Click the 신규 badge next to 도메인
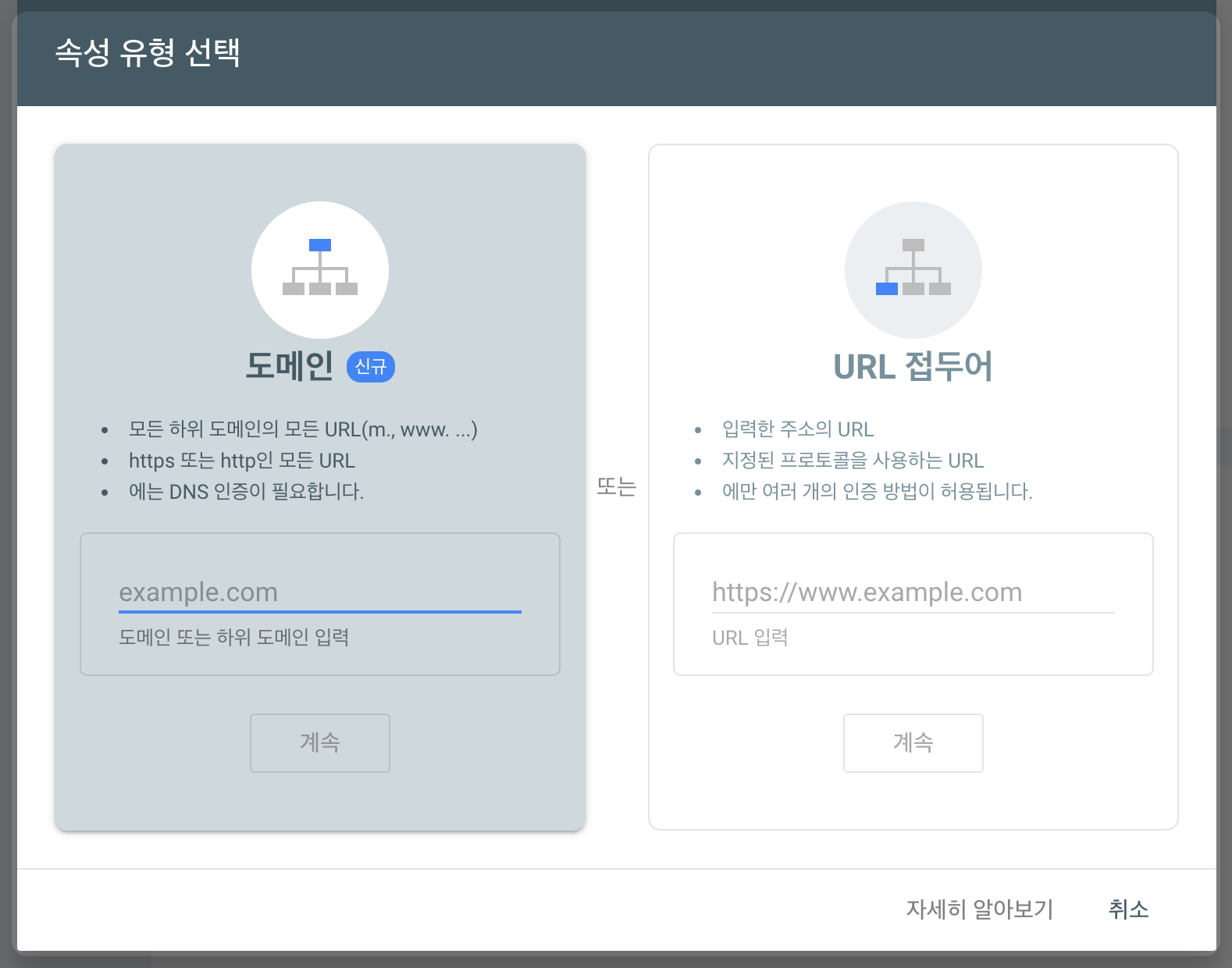This screenshot has height=968, width=1232. pyautogui.click(x=371, y=366)
